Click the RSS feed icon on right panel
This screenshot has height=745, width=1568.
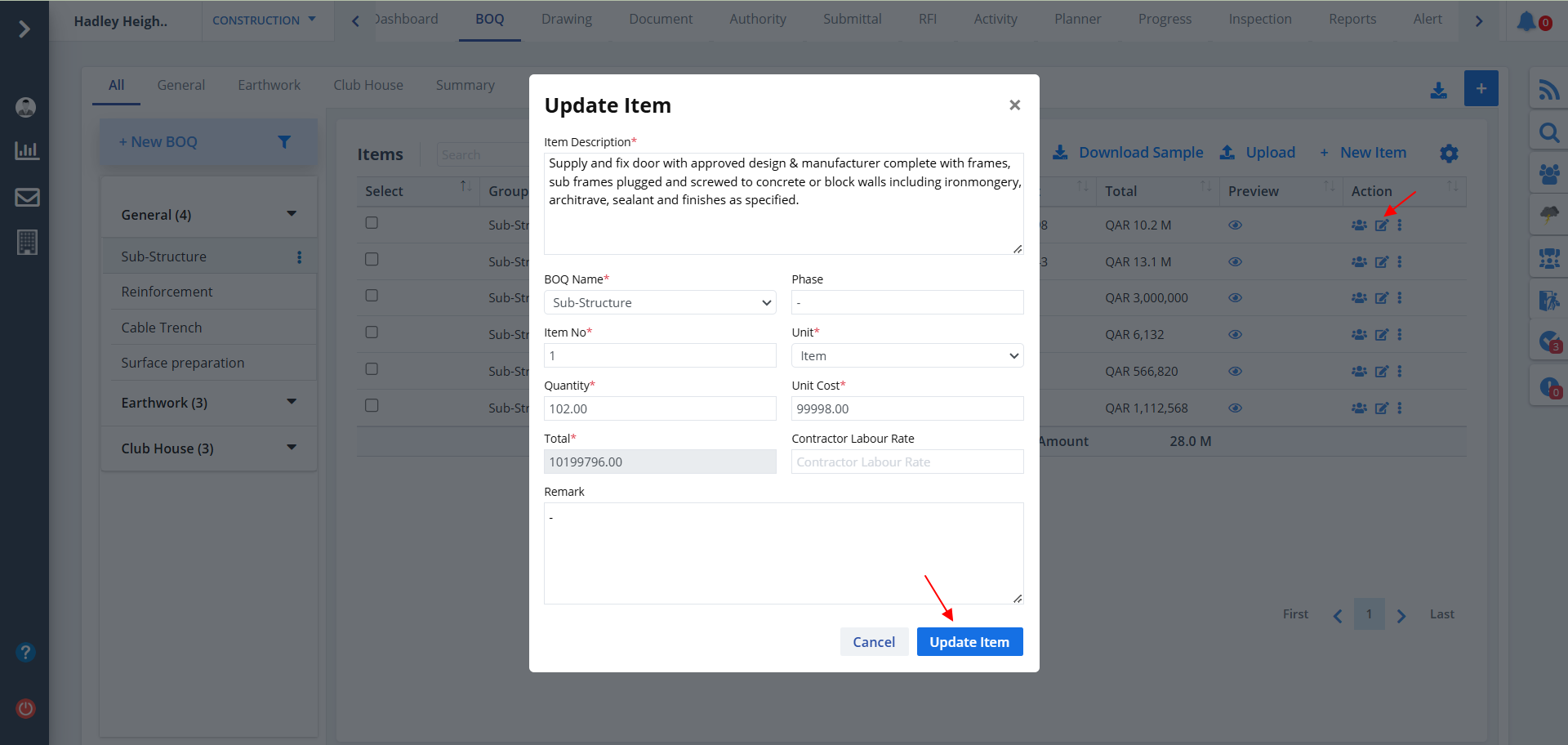[x=1548, y=89]
